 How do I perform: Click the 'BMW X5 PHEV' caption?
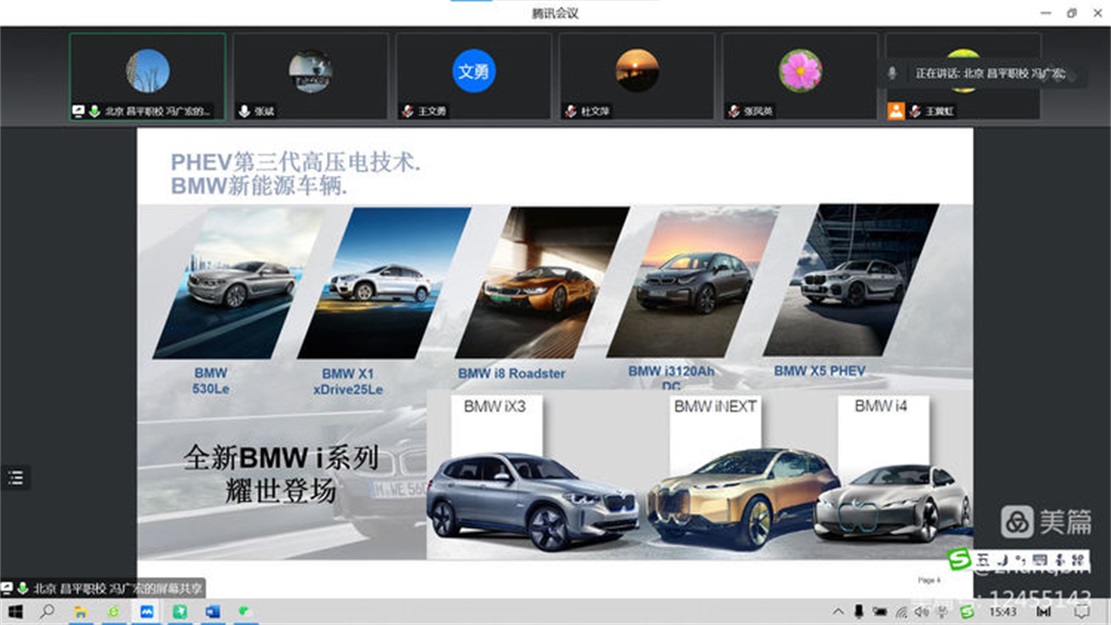click(x=820, y=371)
